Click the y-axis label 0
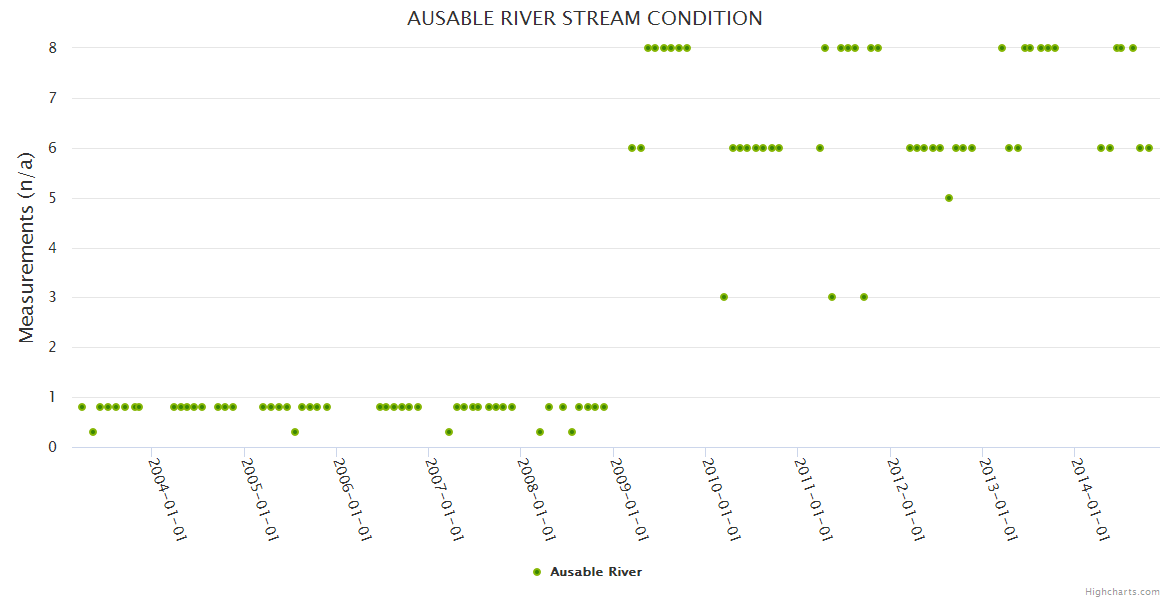1170x600 pixels. click(x=52, y=447)
